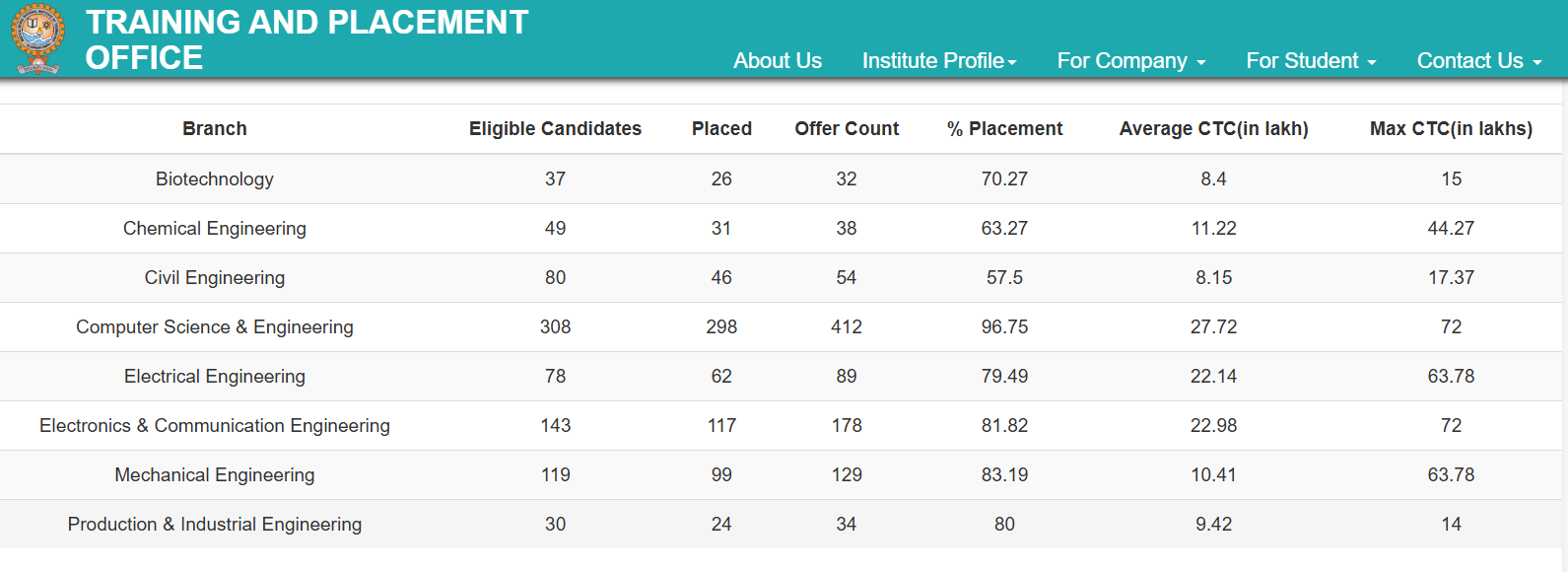Click the Eligible Candidates column header
Viewport: 1568px width, 572px height.
(555, 128)
